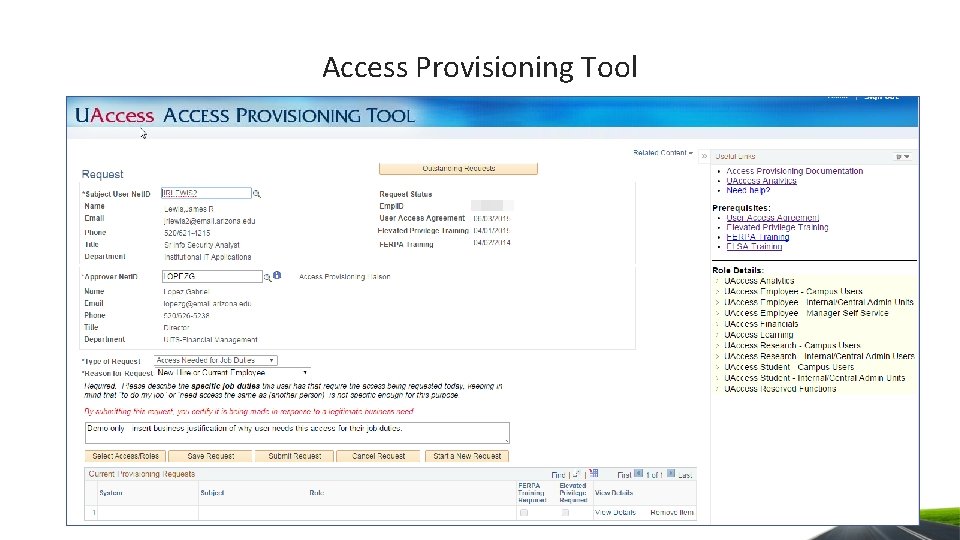Click the Subject column header

(212, 493)
